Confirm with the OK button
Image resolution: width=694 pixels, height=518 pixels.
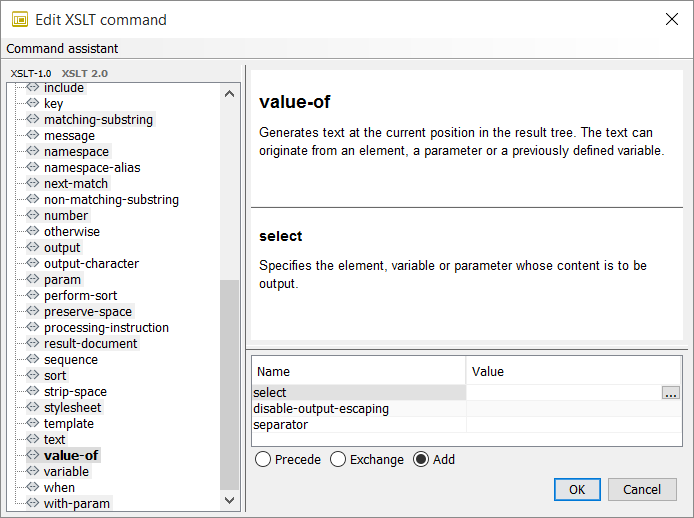coord(577,490)
